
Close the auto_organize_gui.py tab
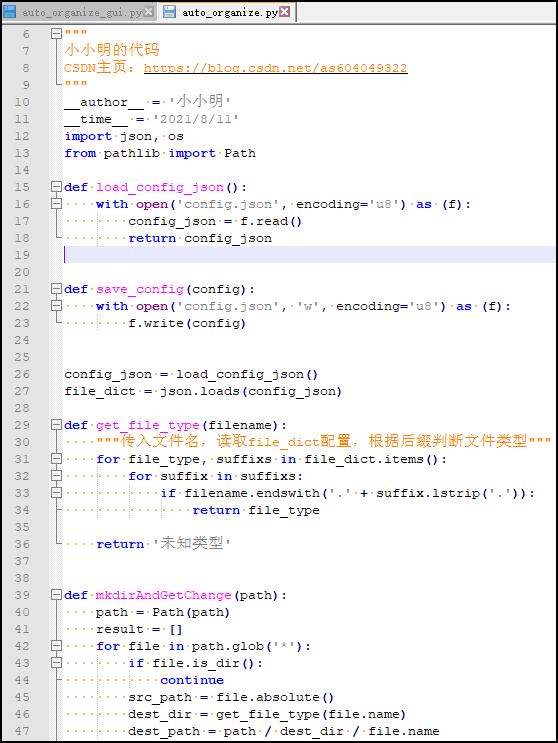pos(149,12)
